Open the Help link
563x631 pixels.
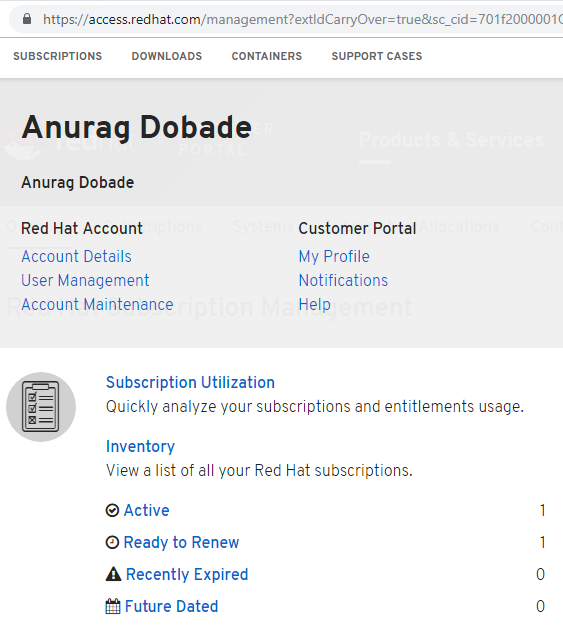tap(314, 305)
